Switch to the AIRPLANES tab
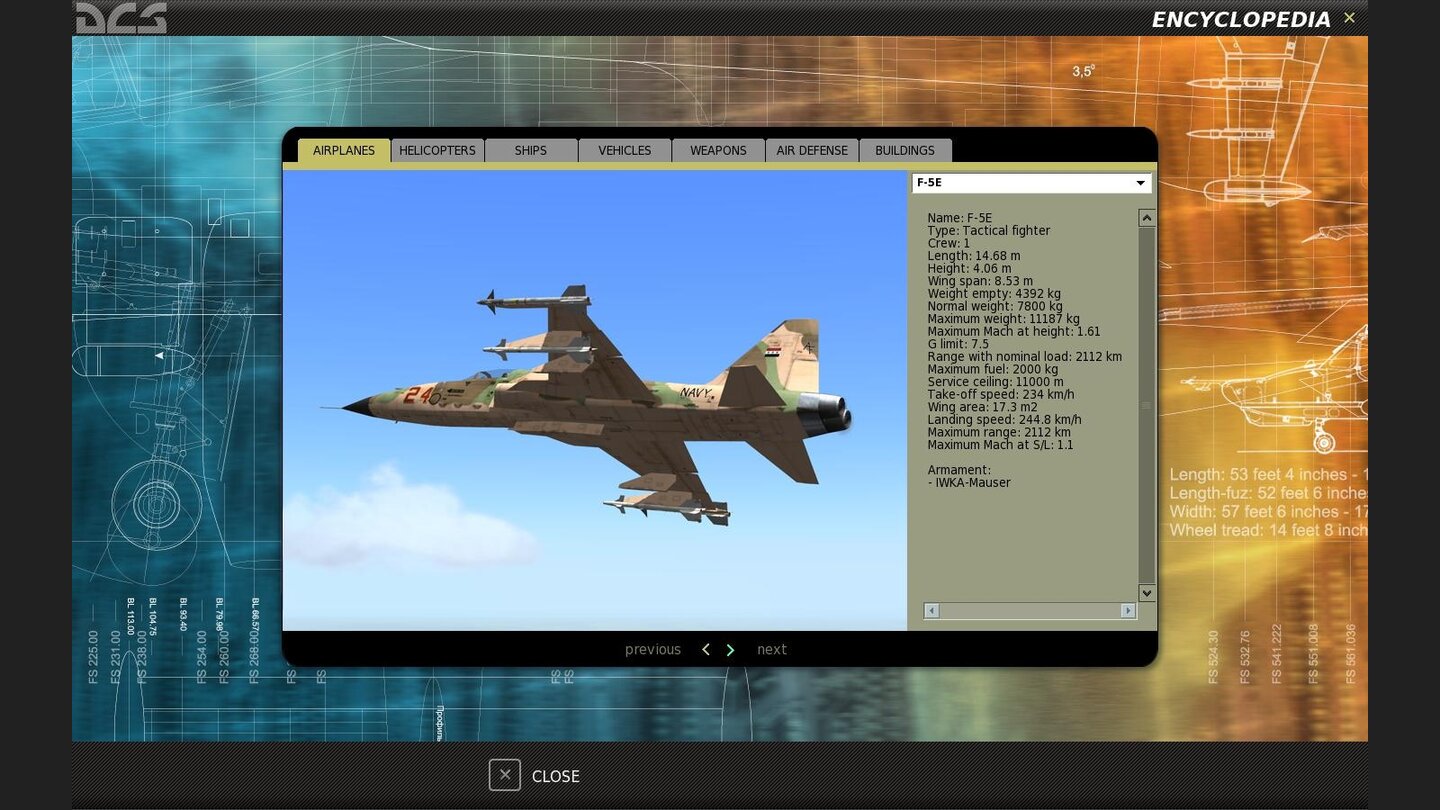Image resolution: width=1440 pixels, height=810 pixels. (x=344, y=150)
